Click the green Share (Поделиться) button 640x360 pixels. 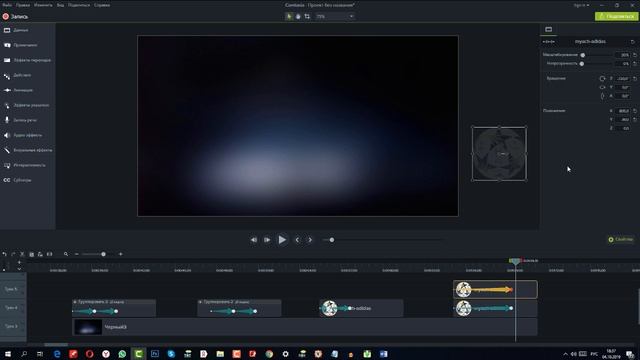pos(616,16)
